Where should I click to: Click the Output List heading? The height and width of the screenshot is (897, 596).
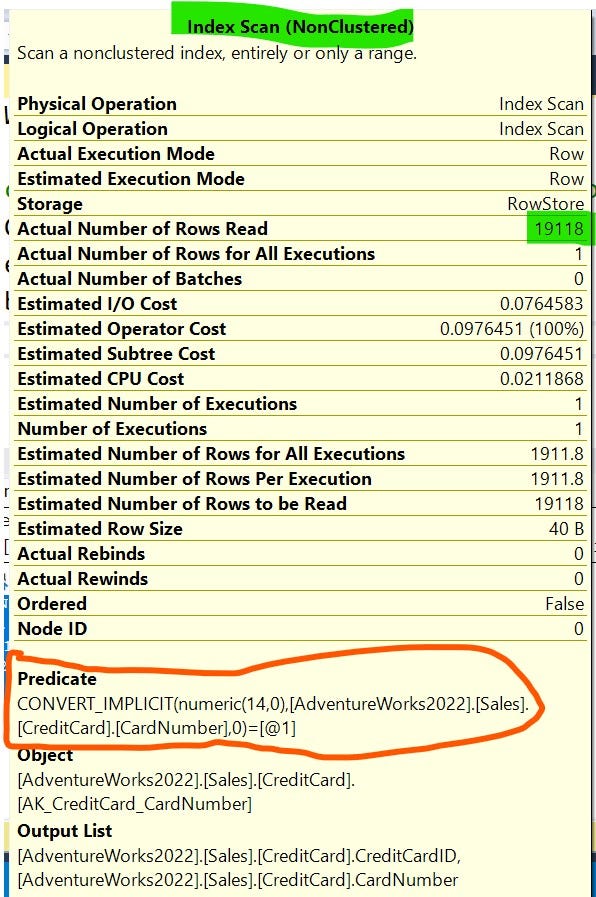coord(65,831)
